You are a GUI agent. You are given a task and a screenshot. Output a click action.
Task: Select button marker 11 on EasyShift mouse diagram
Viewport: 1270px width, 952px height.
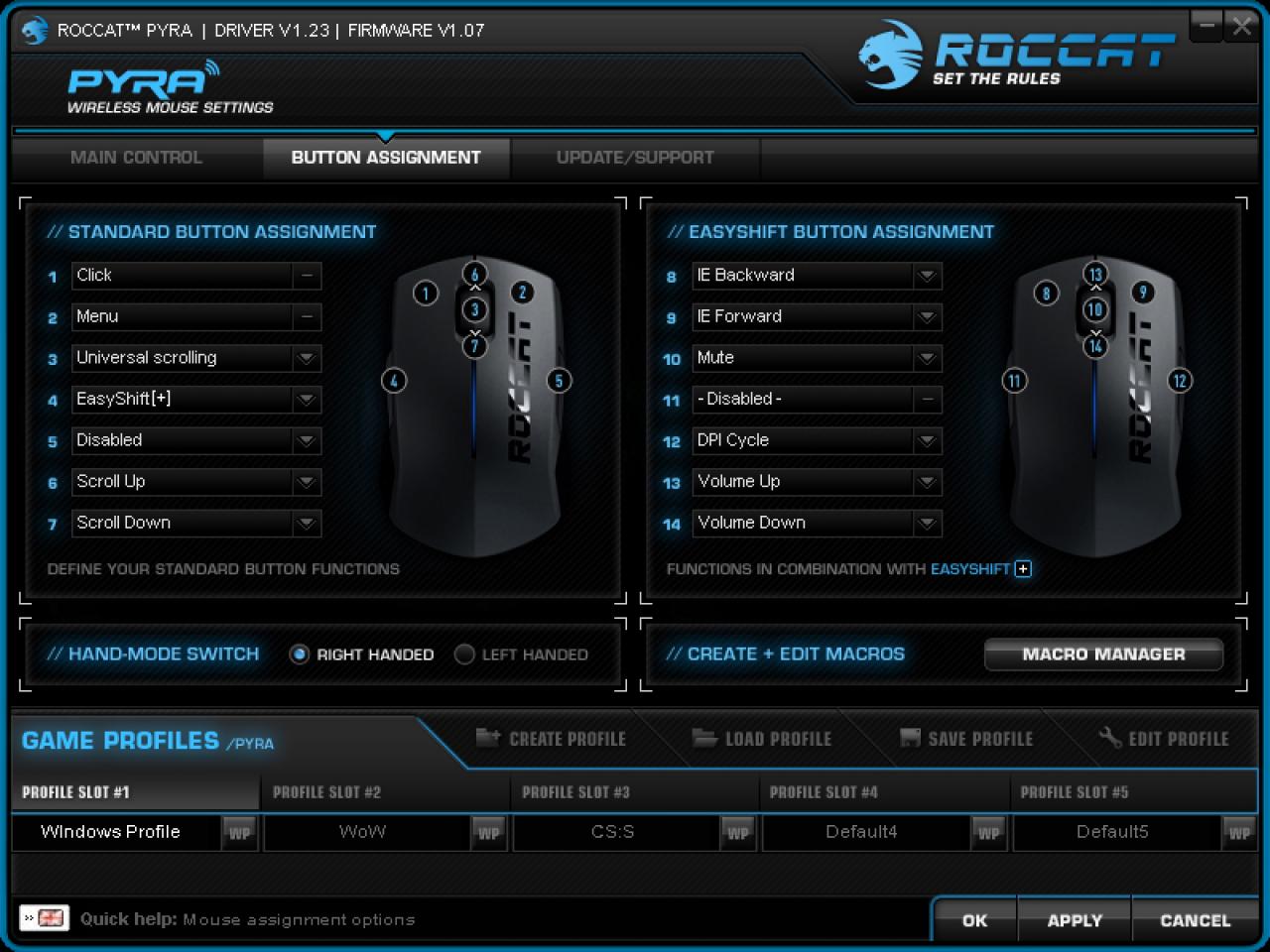(x=1014, y=381)
